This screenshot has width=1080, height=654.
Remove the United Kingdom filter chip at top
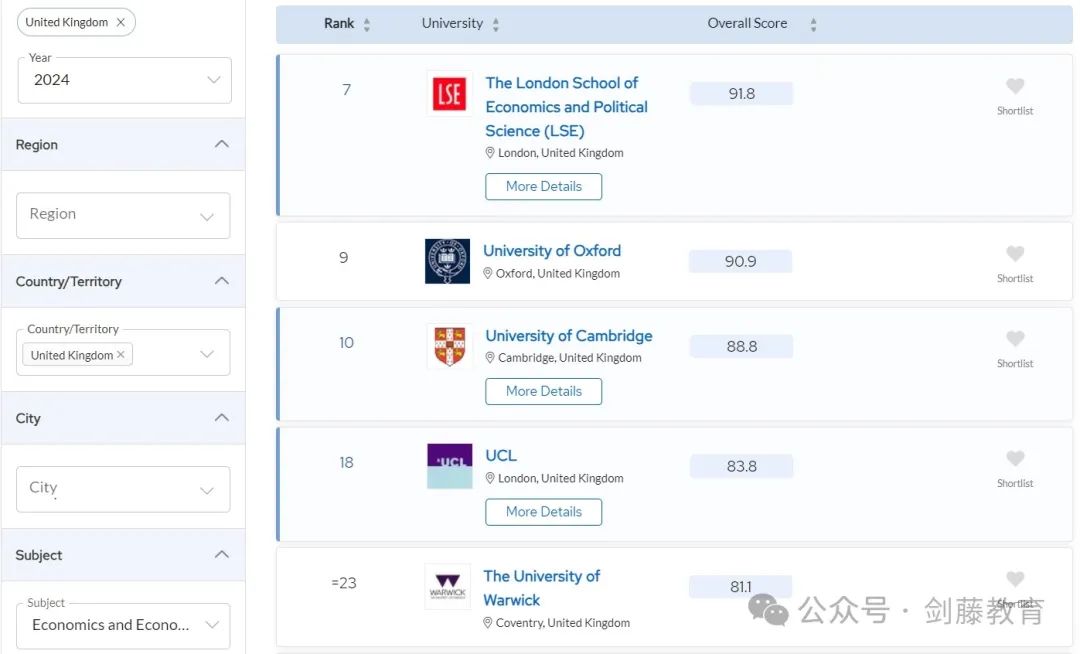(121, 22)
